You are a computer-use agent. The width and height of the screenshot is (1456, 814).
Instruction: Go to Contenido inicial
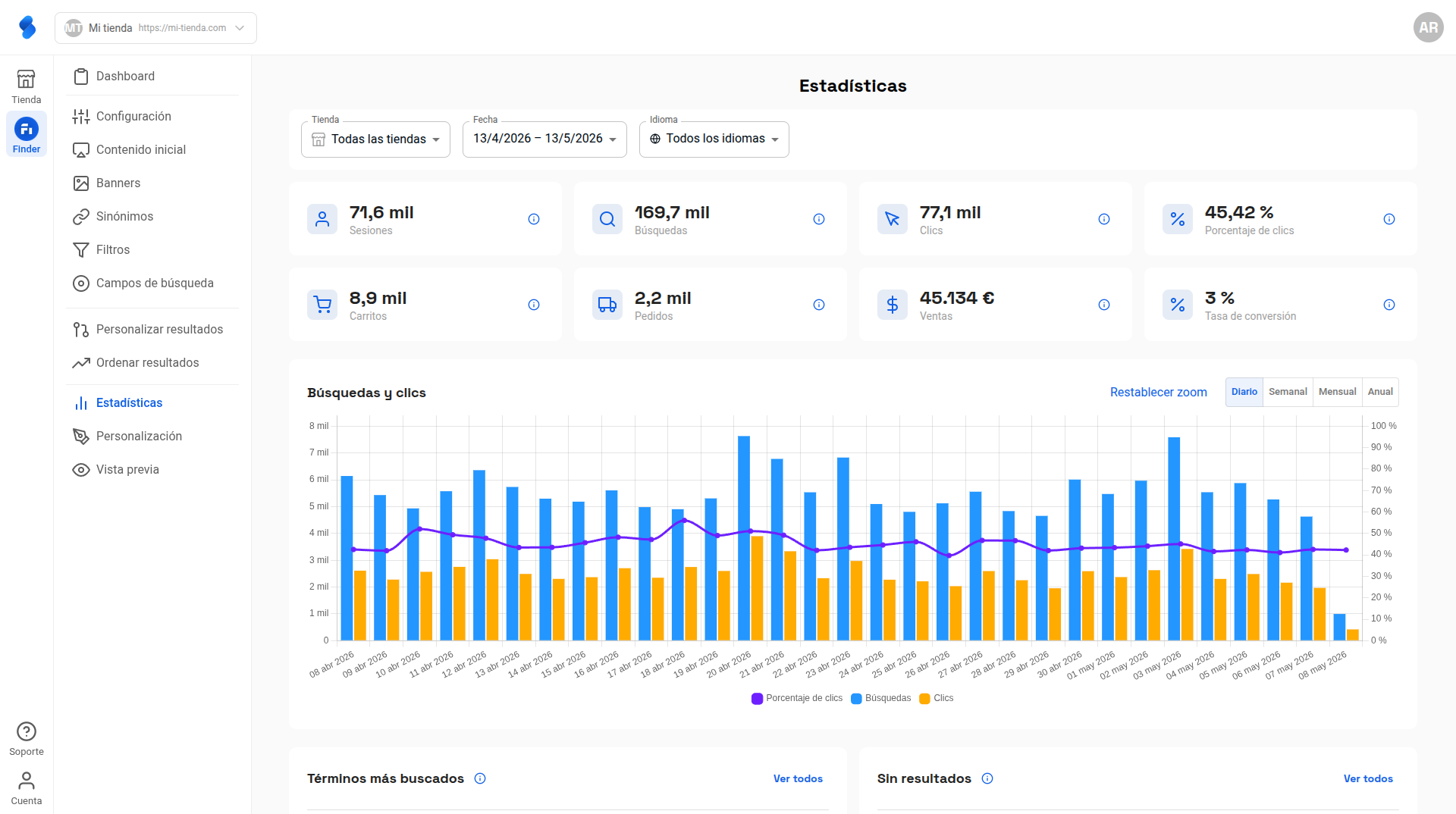pos(152,150)
